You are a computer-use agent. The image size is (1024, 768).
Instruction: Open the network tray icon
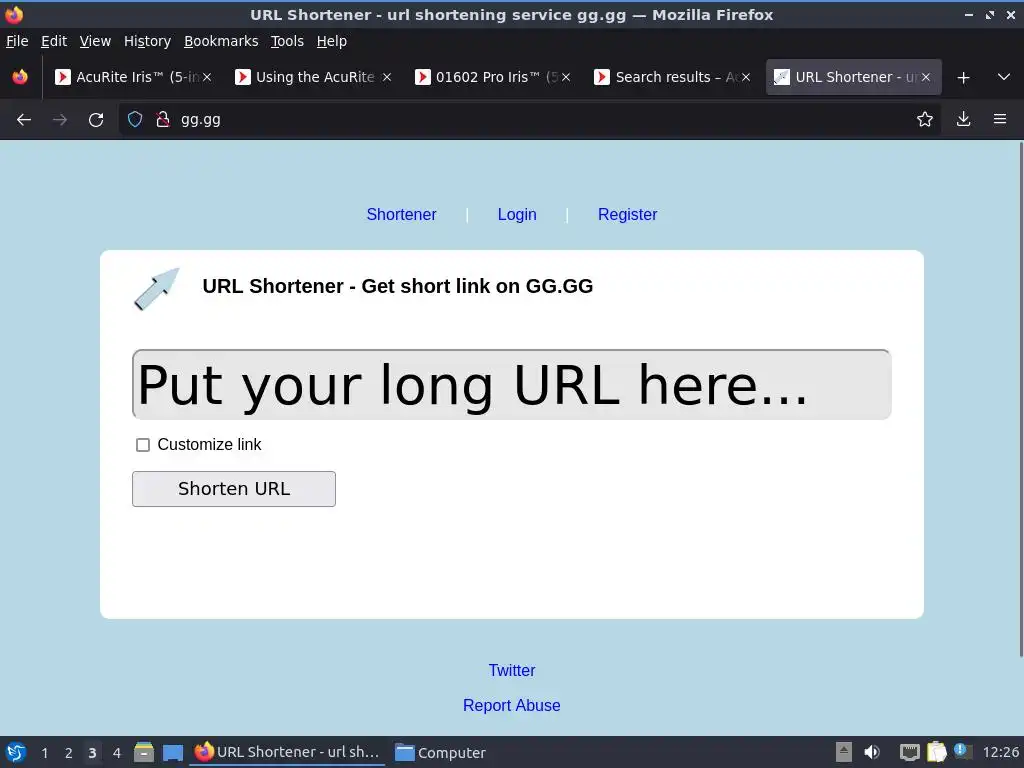coord(909,752)
